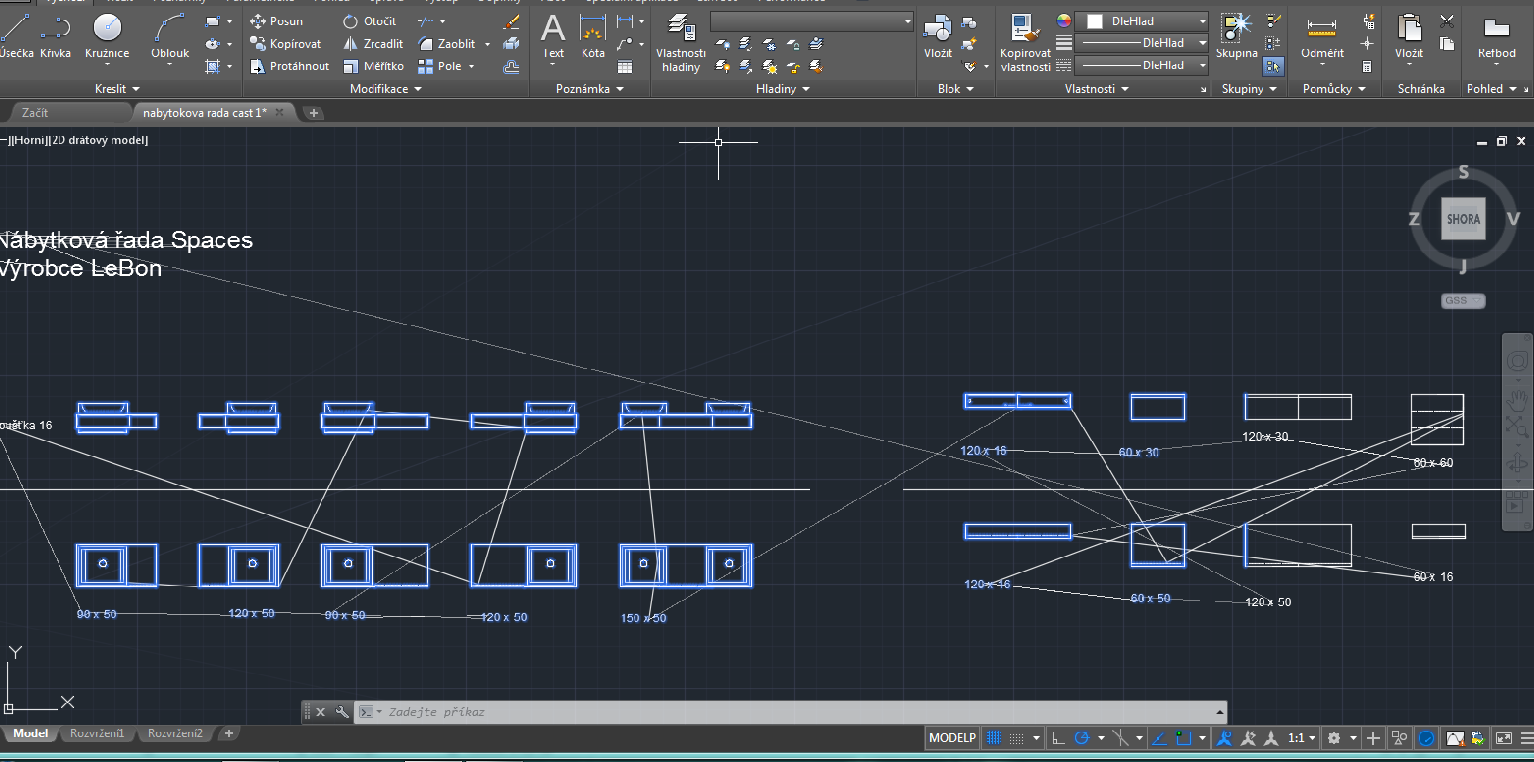This screenshot has width=1534, height=762.
Task: Open Vlastnosti hladiny layer properties
Action: pos(681,45)
